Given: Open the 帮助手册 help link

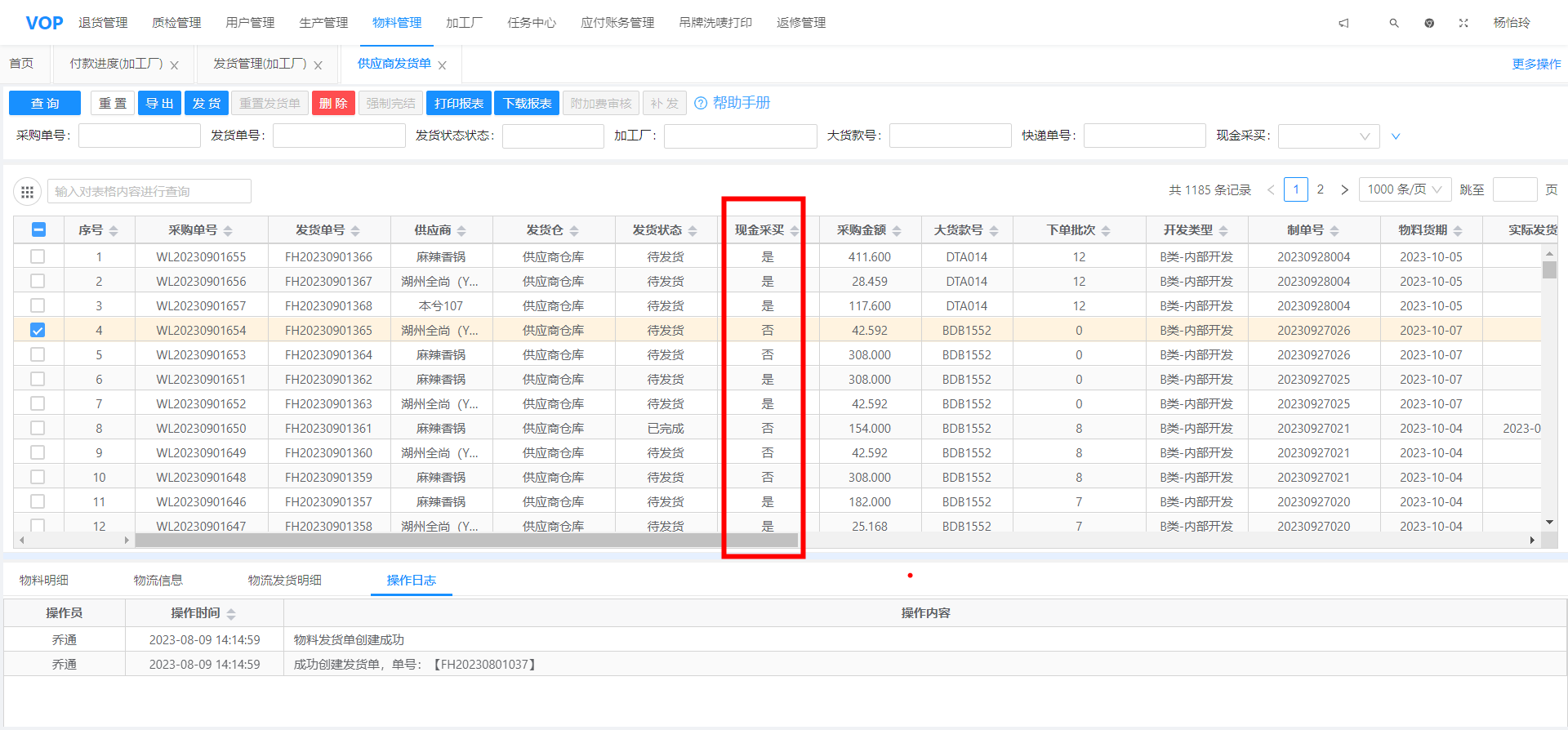Looking at the screenshot, I should [x=733, y=103].
